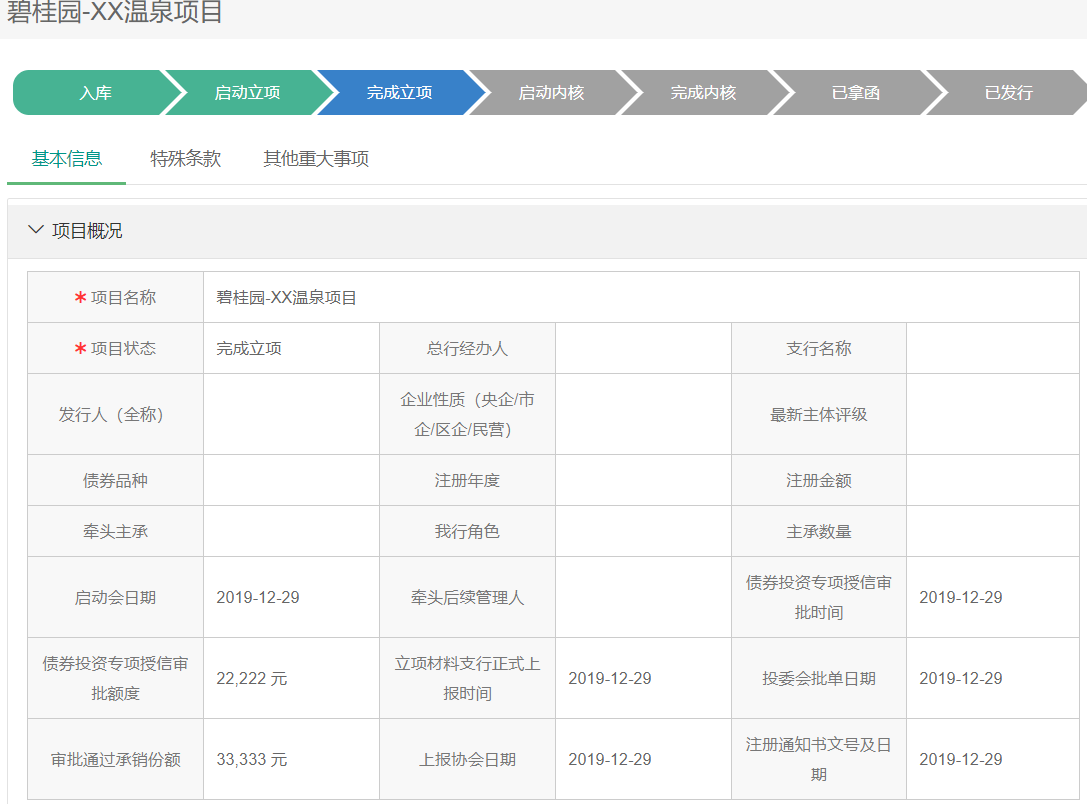This screenshot has height=804, width=1087.
Task: Click the empty 牵头后续管理人 field
Action: (x=643, y=597)
